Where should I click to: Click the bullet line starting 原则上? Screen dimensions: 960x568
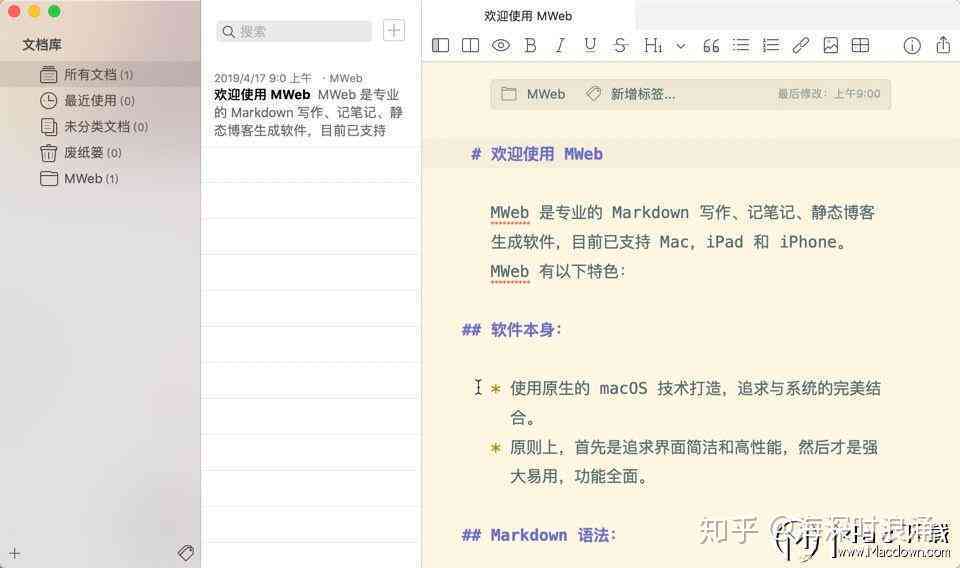pos(684,462)
